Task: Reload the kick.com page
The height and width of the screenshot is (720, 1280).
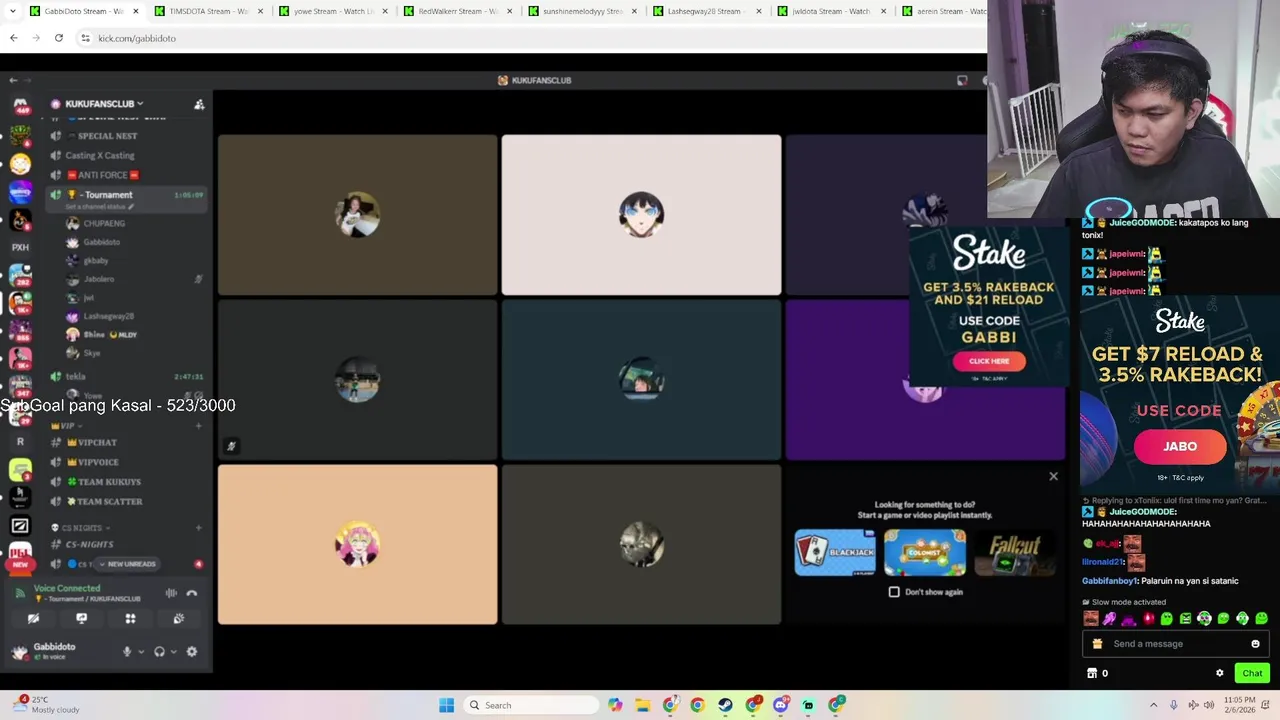Action: pos(59,38)
